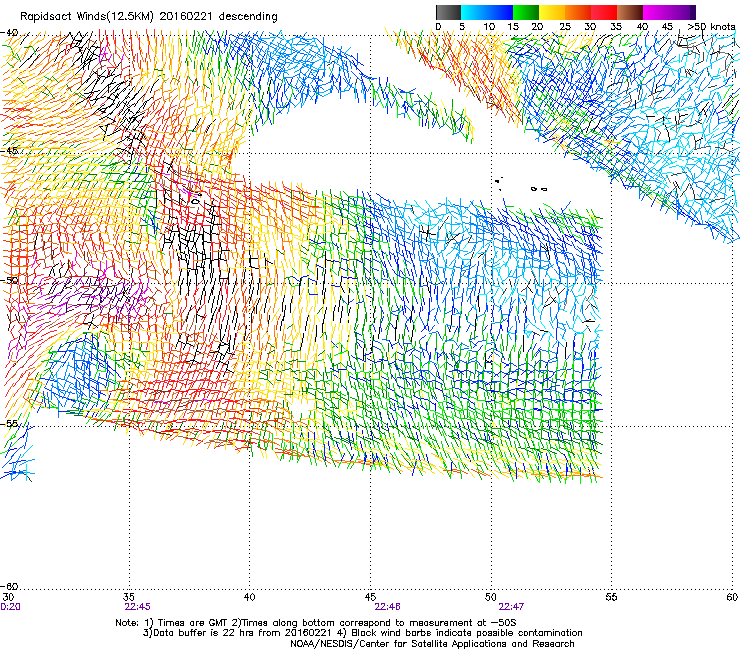
Task: Select the red 30-35 knots legend band
Action: pyautogui.click(x=604, y=12)
